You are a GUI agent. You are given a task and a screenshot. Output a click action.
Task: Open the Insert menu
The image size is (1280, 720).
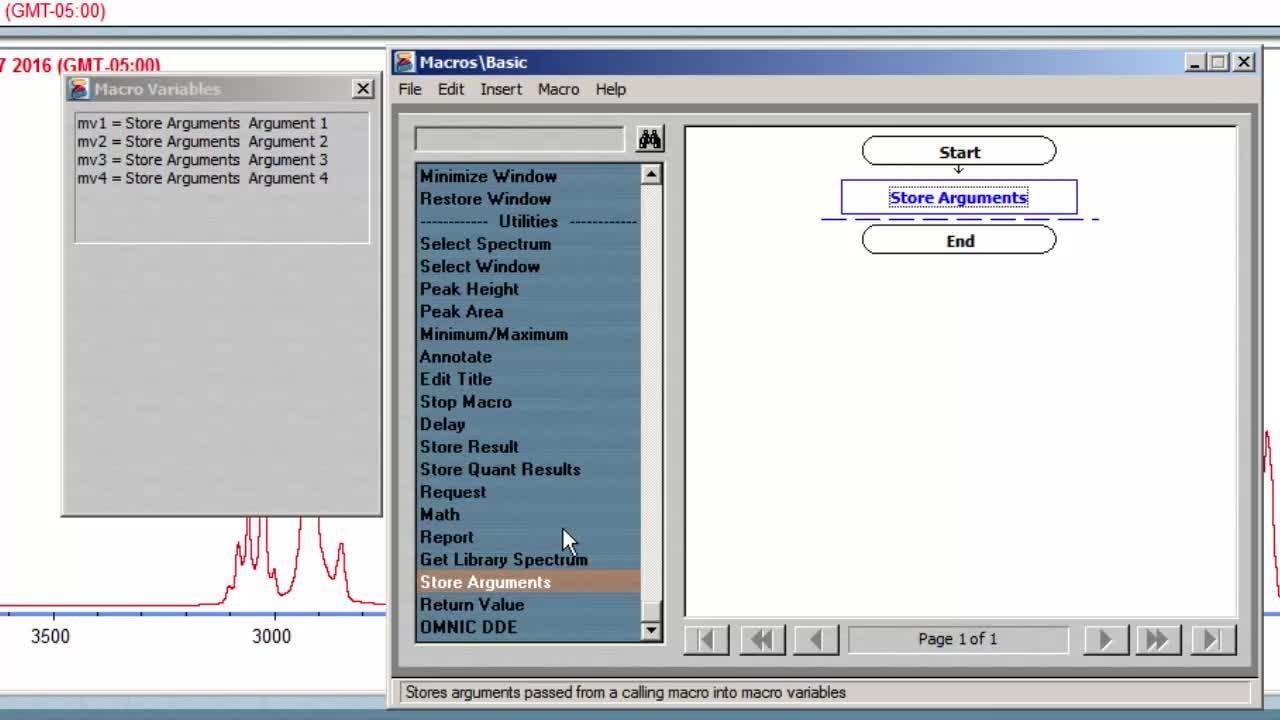click(501, 89)
